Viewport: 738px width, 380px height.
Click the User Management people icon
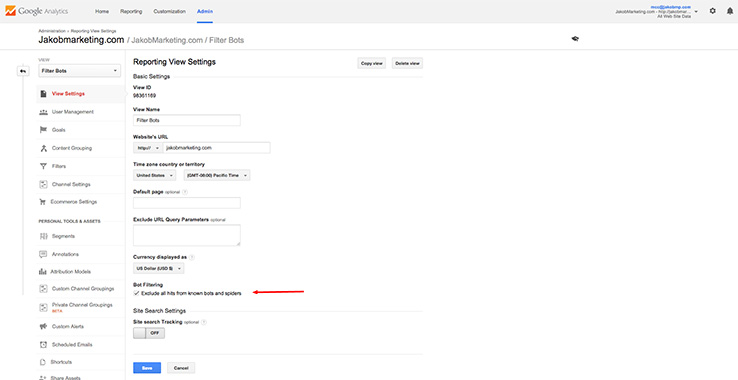tap(43, 112)
